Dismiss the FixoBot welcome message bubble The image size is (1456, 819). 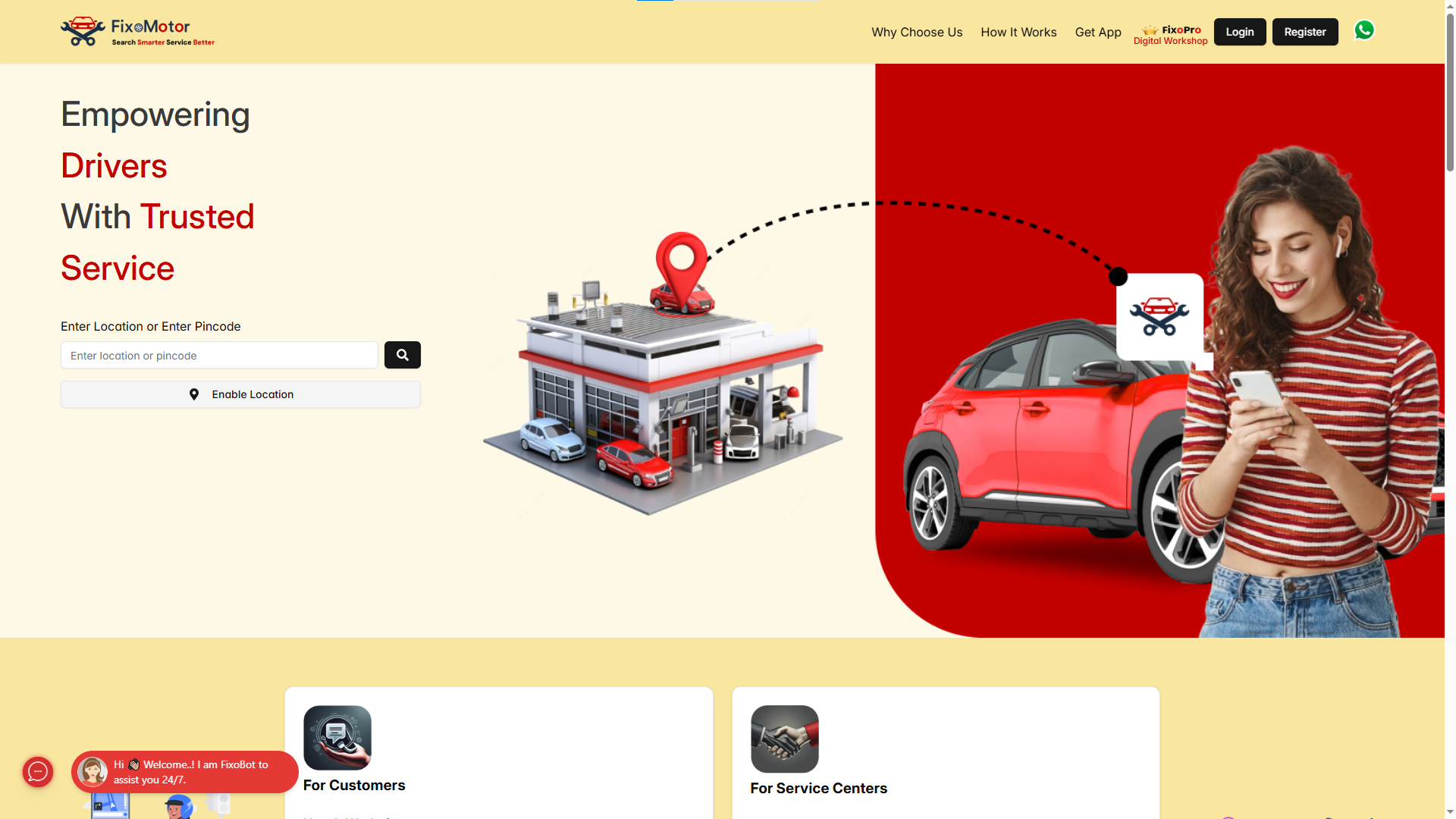(x=190, y=772)
